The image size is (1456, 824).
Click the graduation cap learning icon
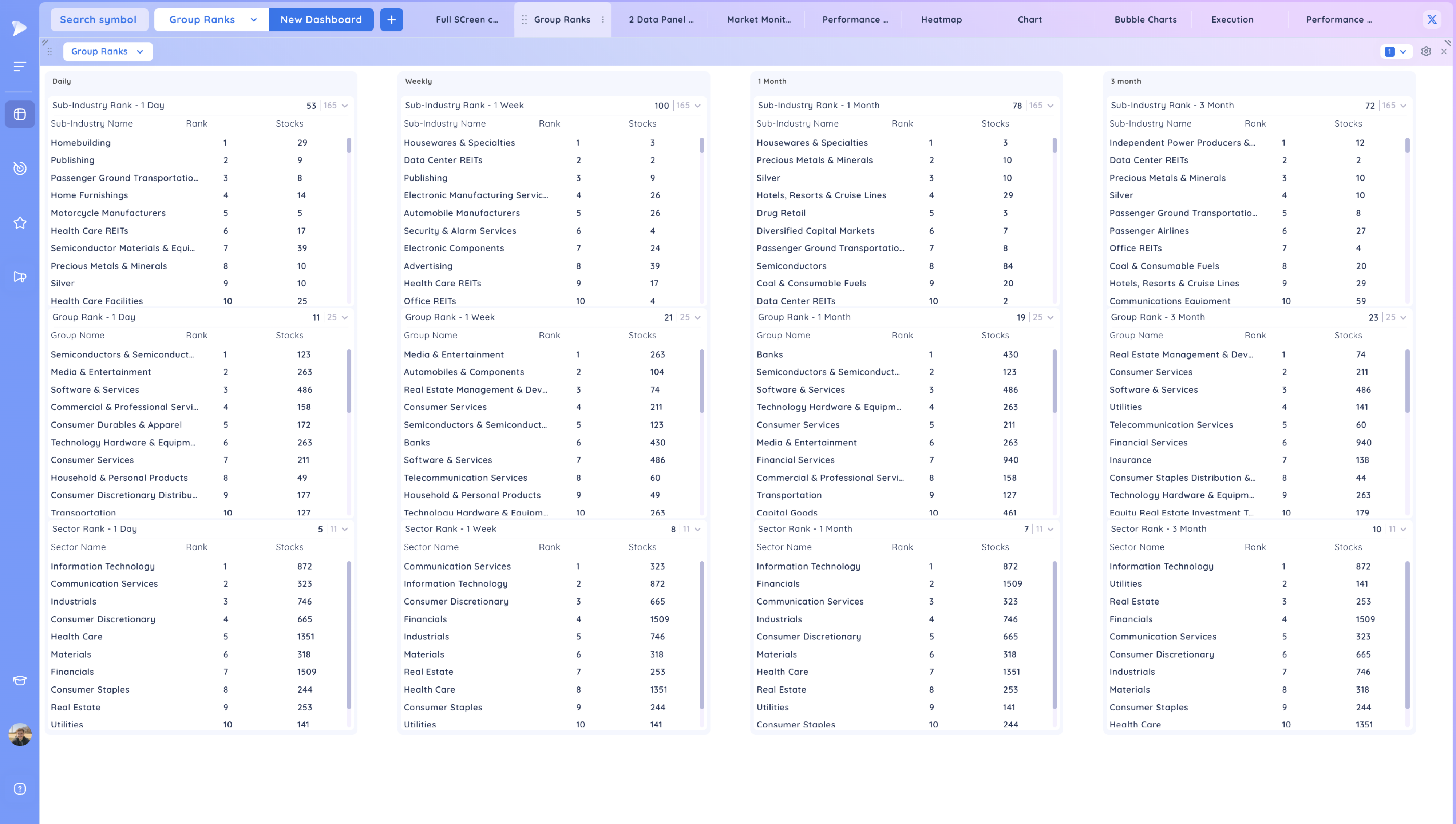(x=20, y=680)
